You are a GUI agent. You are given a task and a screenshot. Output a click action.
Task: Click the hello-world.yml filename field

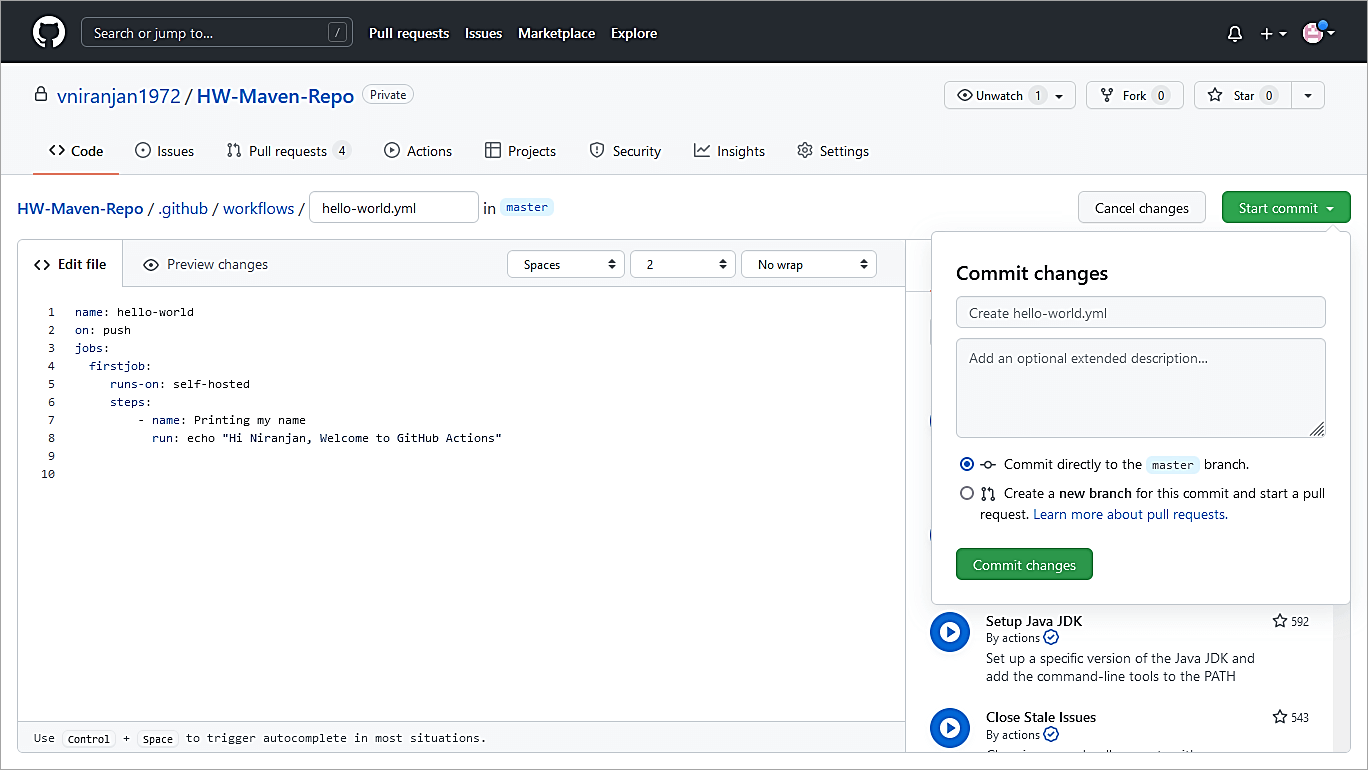coord(393,208)
